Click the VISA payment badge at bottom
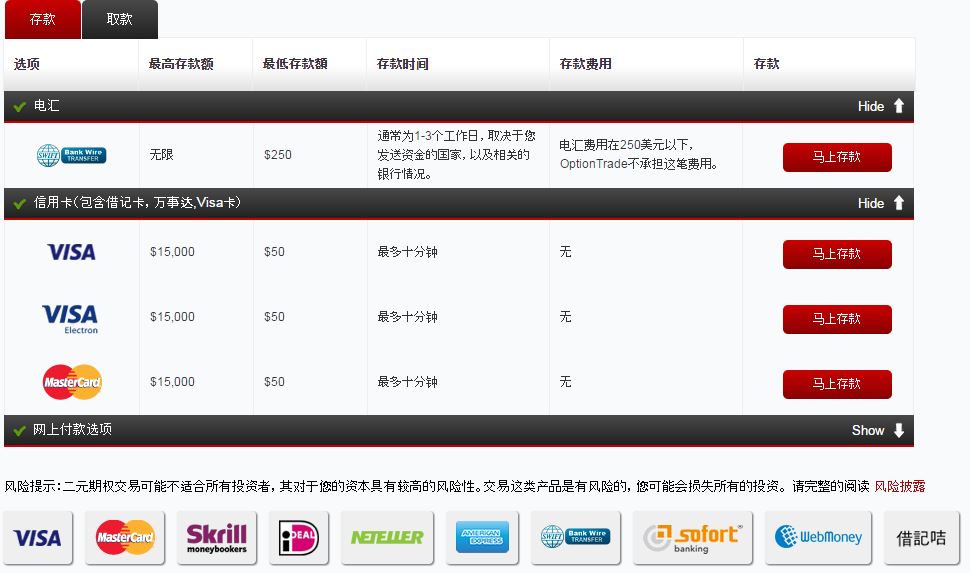970x573 pixels. pyautogui.click(x=38, y=538)
